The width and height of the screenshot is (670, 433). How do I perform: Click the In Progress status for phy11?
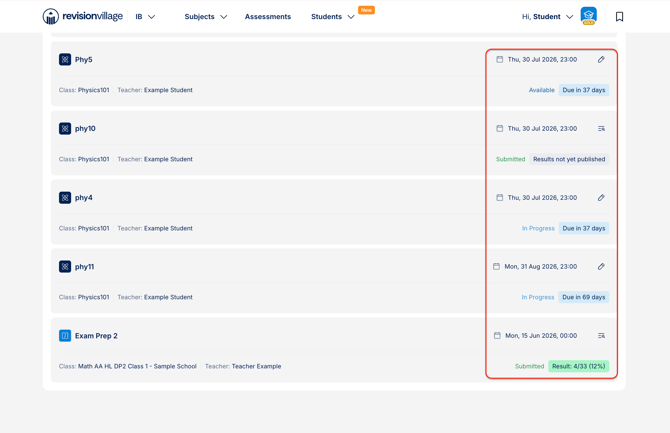tap(538, 298)
